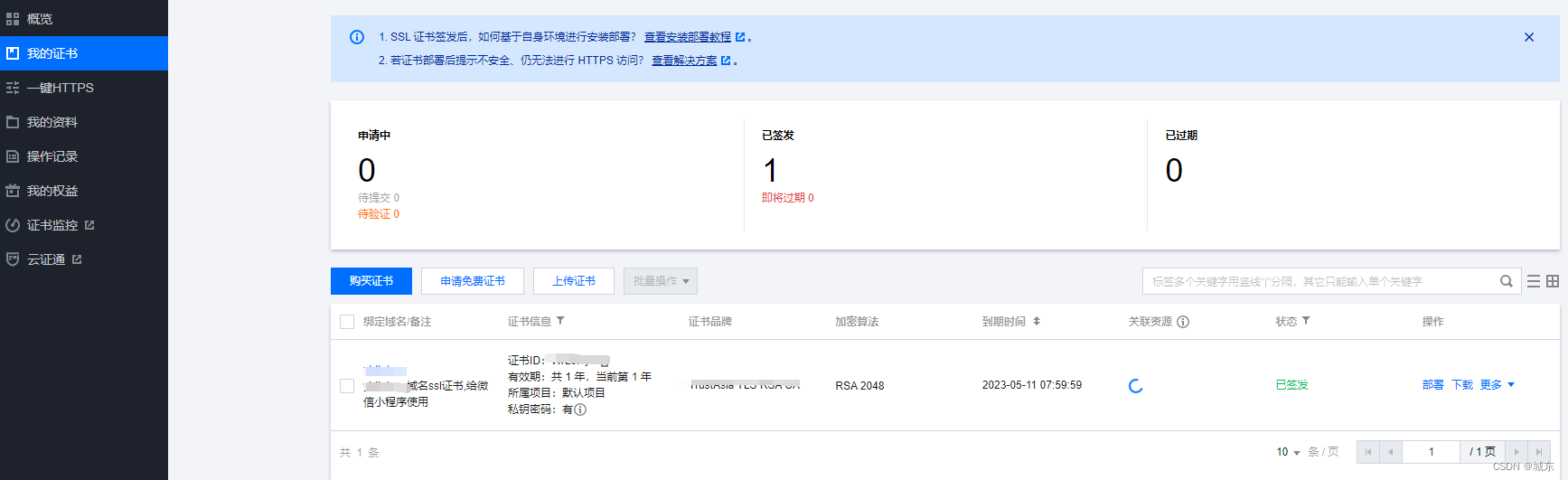Image resolution: width=1568 pixels, height=480 pixels.
Task: Open 操作记录 in the sidebar
Action: tap(84, 156)
